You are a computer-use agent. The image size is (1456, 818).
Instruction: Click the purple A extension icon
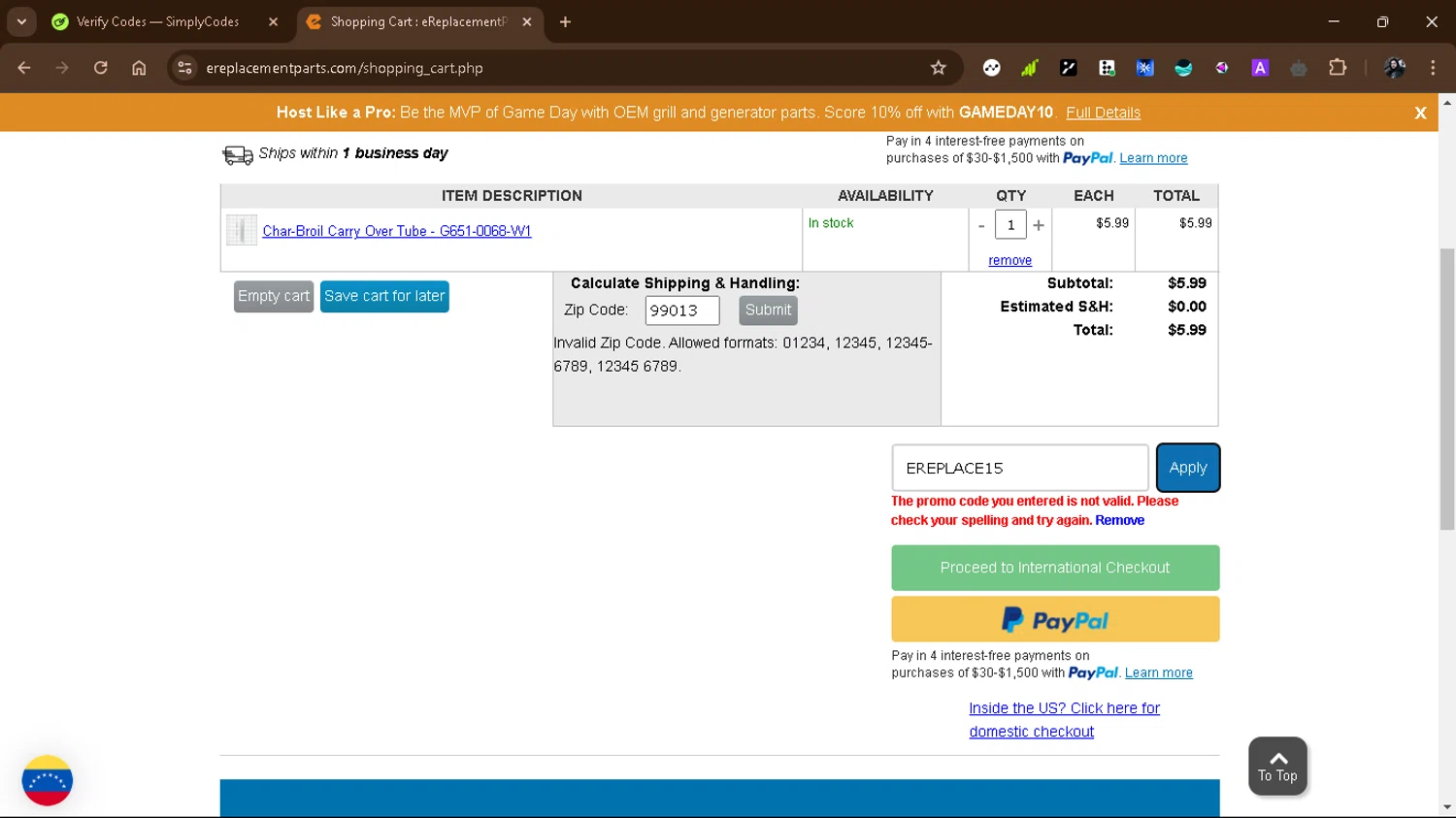point(1260,68)
